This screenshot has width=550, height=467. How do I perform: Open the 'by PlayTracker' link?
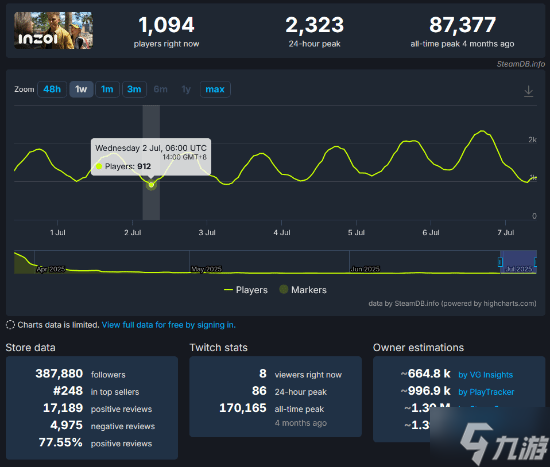pyautogui.click(x=486, y=392)
